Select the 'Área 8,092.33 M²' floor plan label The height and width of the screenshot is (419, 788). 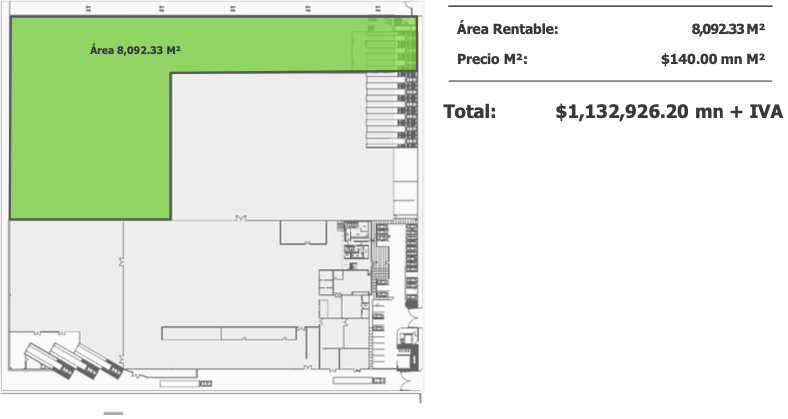(x=134, y=46)
